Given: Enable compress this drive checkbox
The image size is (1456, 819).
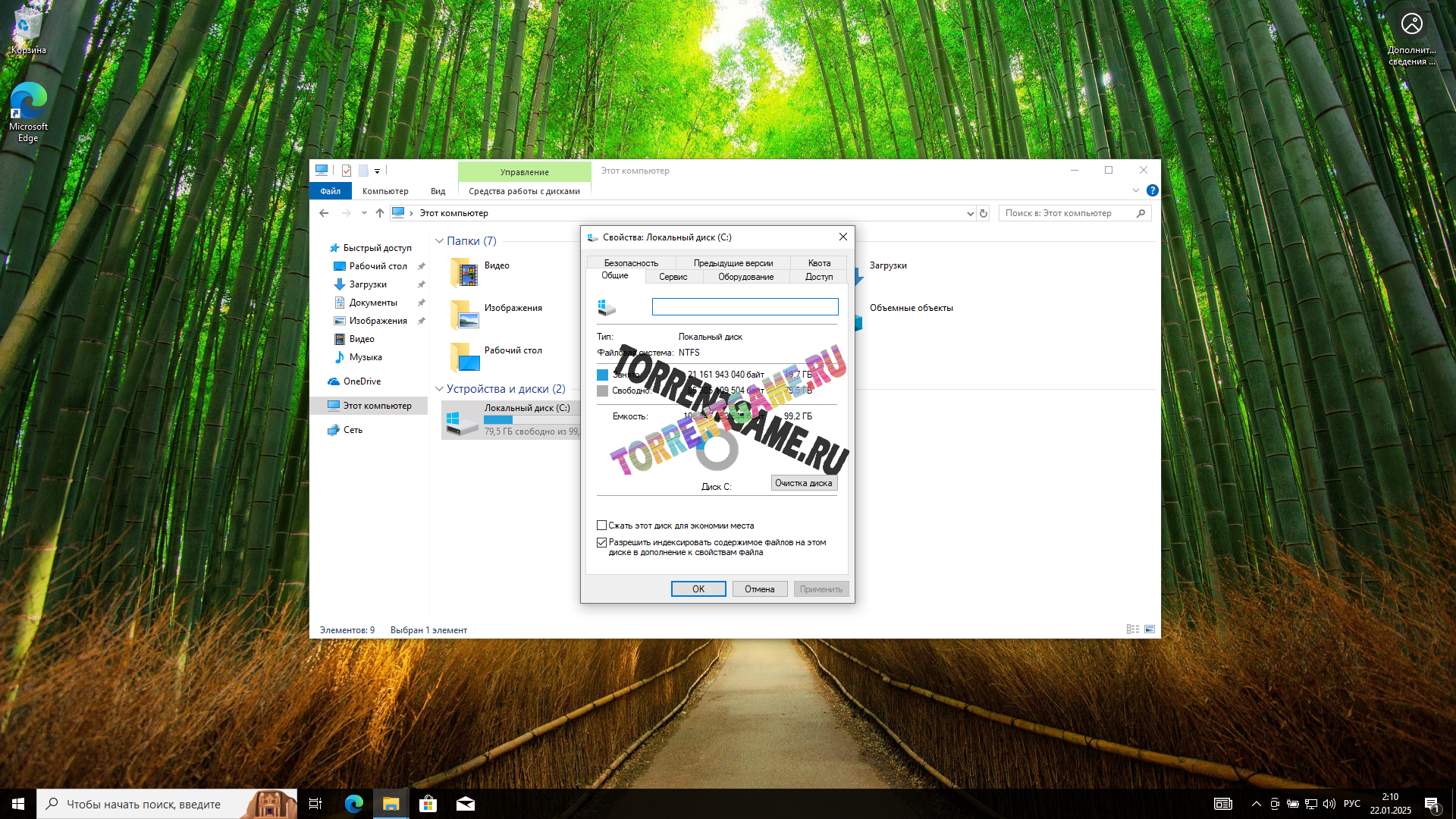Looking at the screenshot, I should tap(601, 526).
